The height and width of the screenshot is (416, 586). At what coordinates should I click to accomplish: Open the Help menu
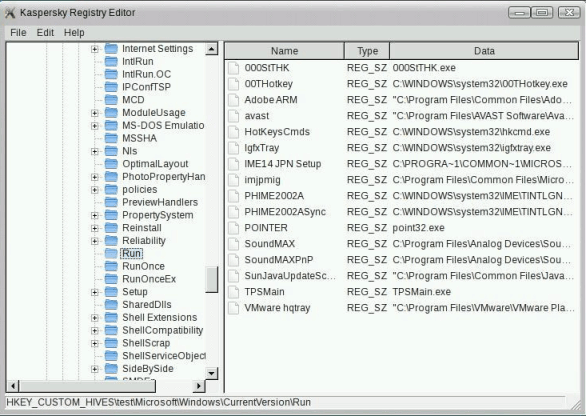click(x=74, y=33)
